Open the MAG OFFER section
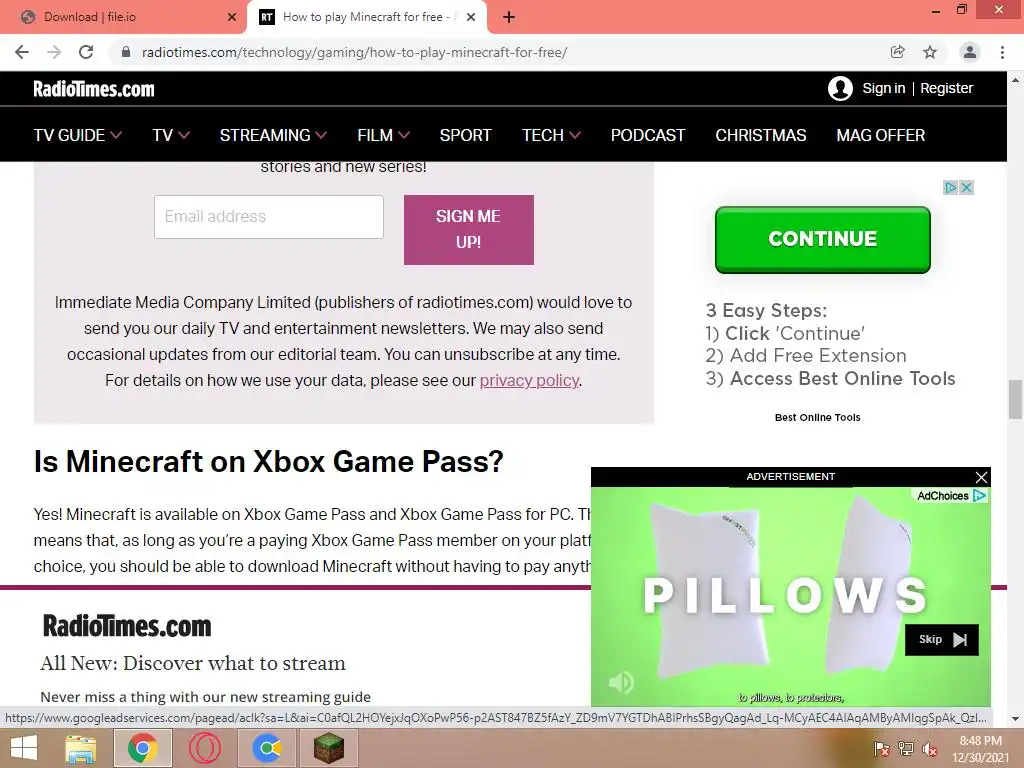Image resolution: width=1024 pixels, height=768 pixels. pyautogui.click(x=881, y=135)
